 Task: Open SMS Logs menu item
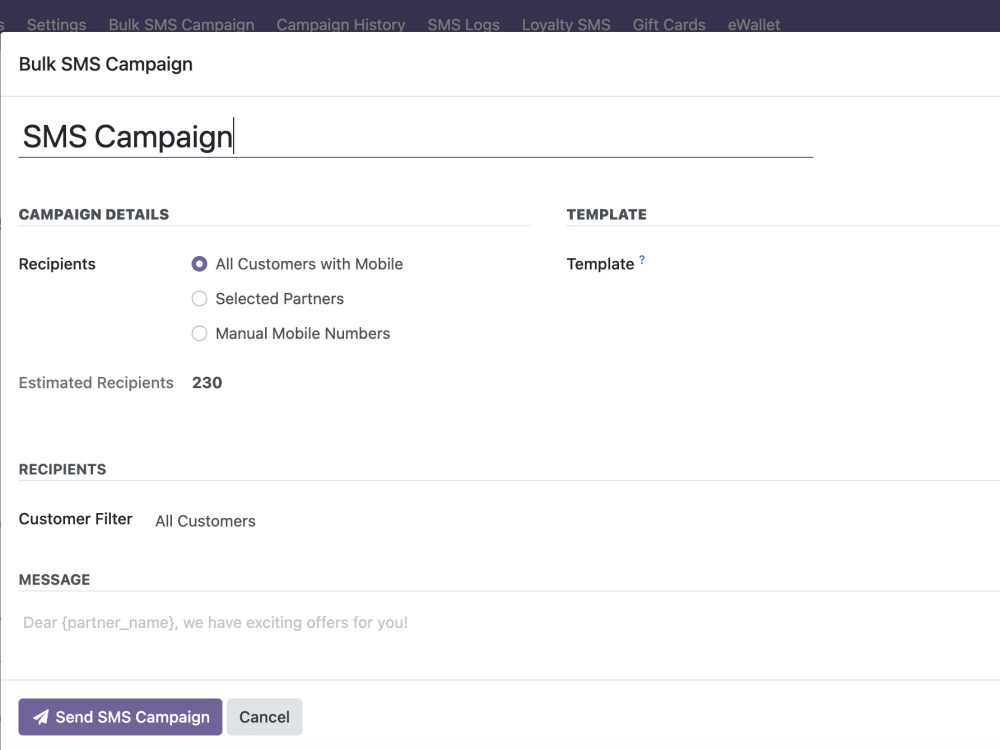pos(464,24)
